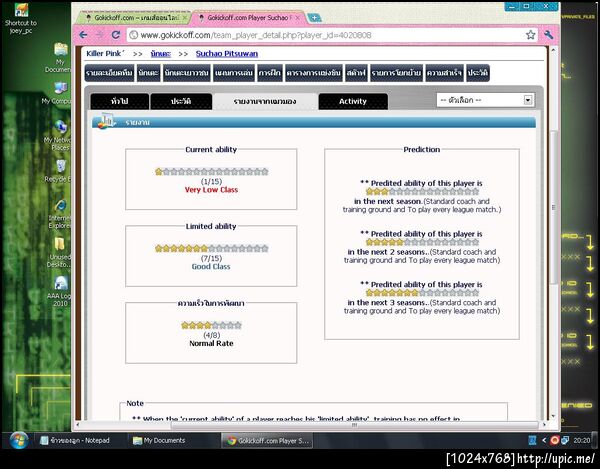The width and height of the screenshot is (600, 469).
Task: Switch to the ทั่วไป general tab
Action: [x=119, y=101]
